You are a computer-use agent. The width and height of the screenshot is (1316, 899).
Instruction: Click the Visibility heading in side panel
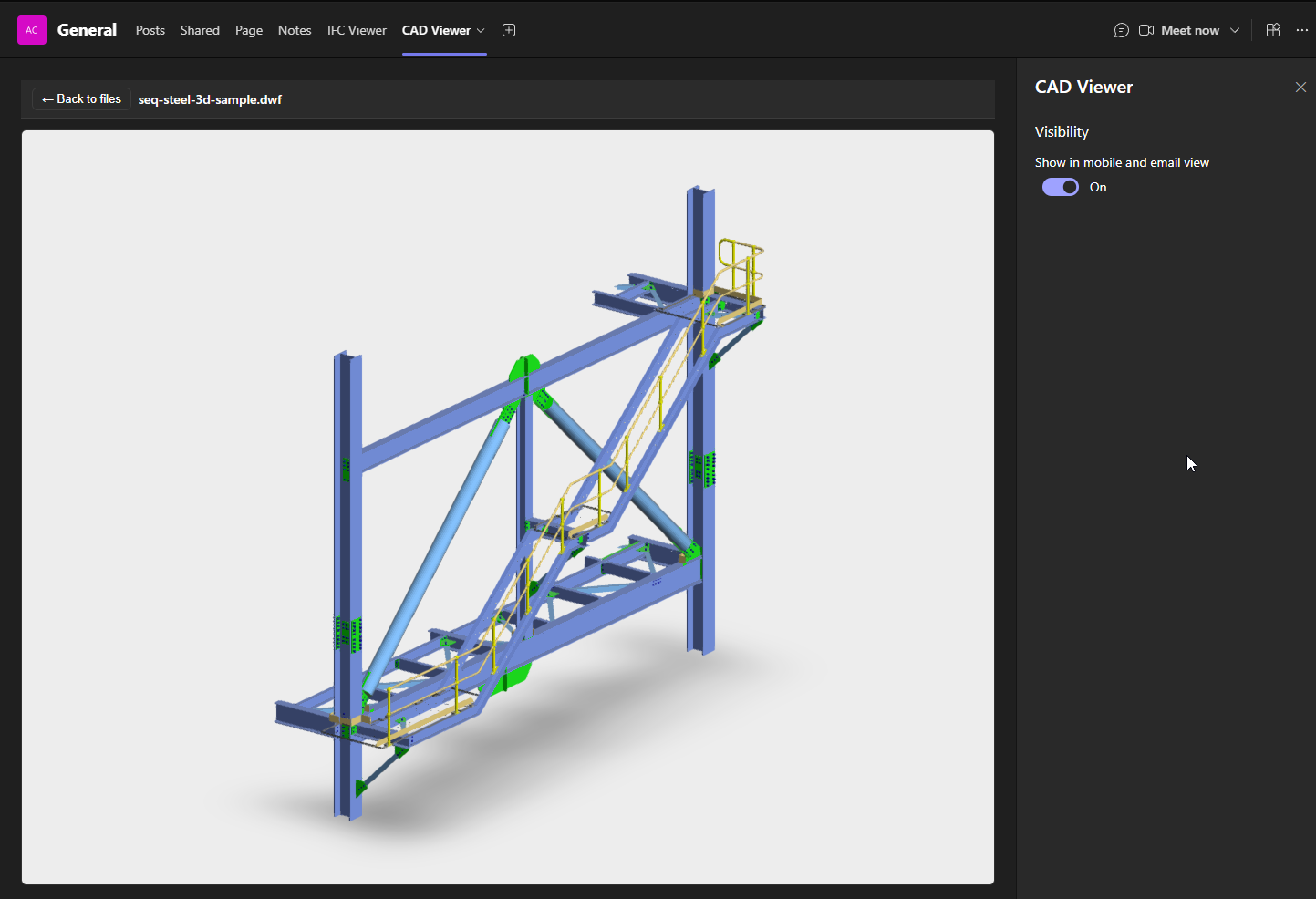point(1062,131)
